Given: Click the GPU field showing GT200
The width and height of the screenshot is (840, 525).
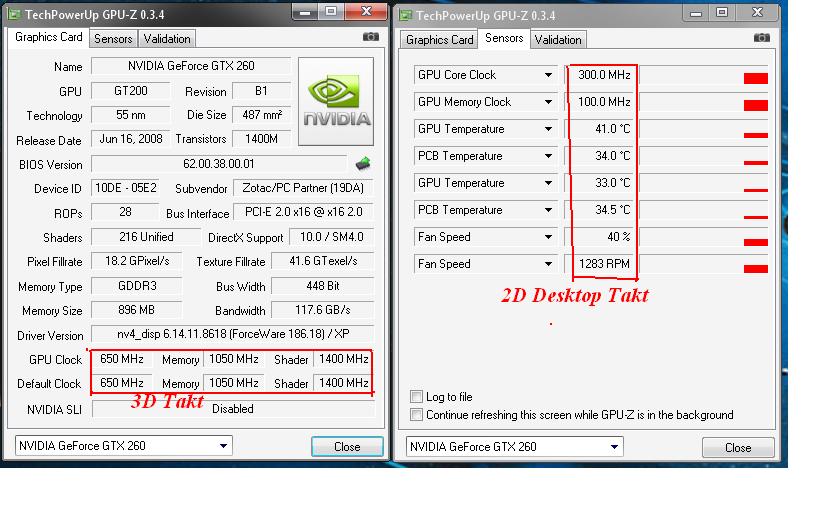Looking at the screenshot, I should point(131,91).
